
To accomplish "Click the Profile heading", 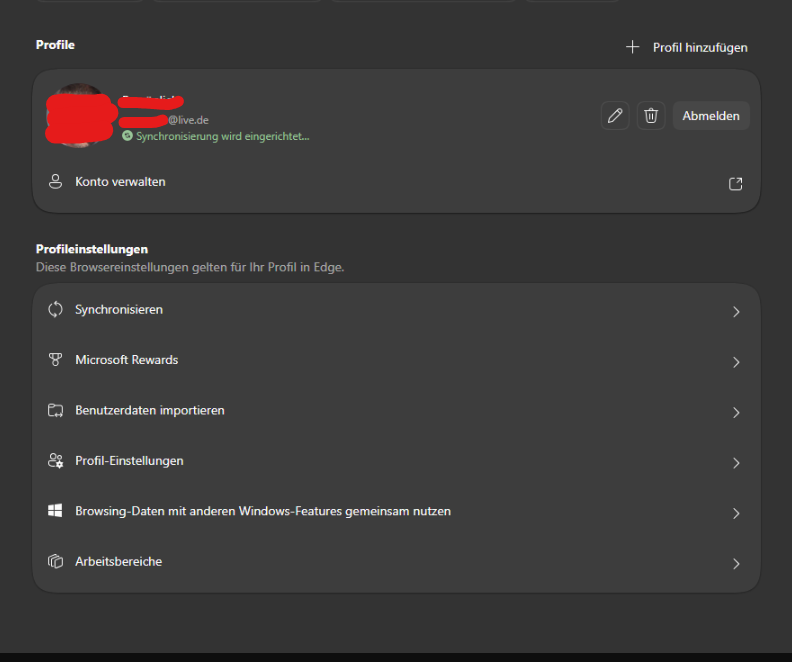I will tap(55, 45).
